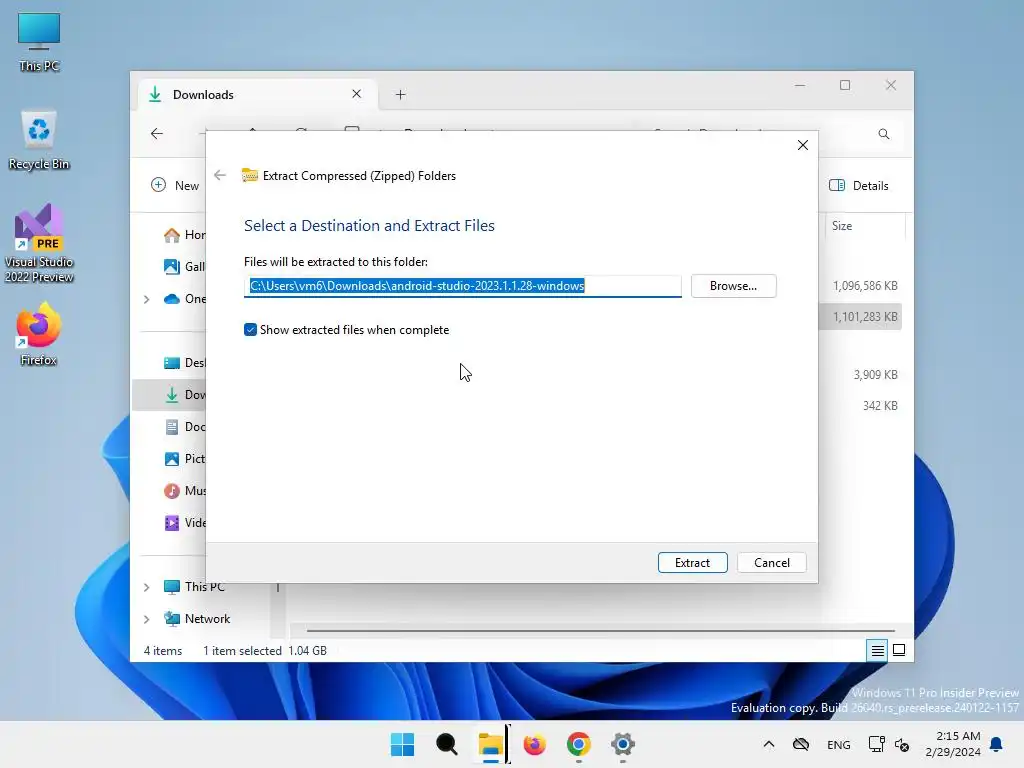Open the Windows Start menu
Screen dimensions: 1024x768
click(402, 744)
